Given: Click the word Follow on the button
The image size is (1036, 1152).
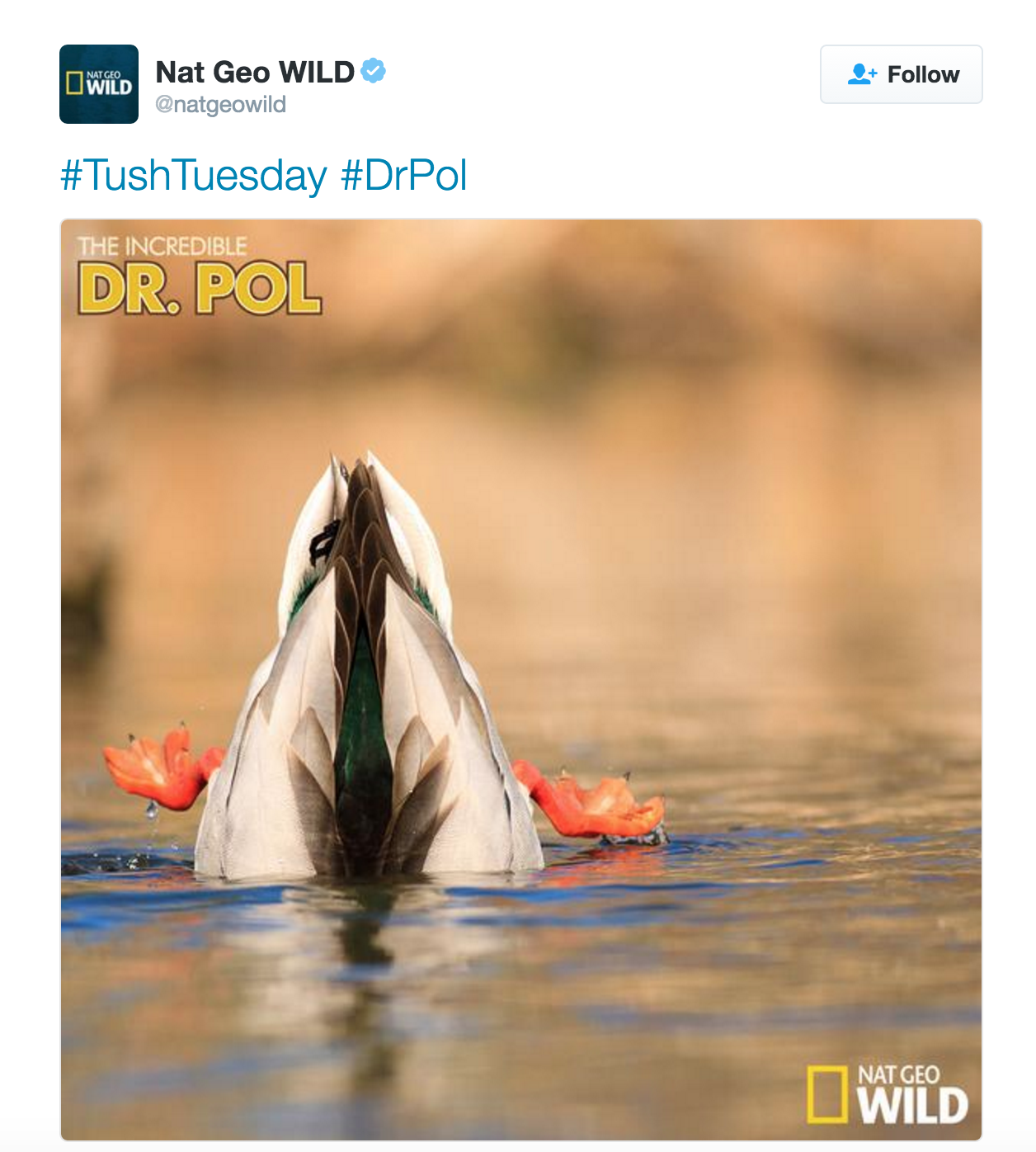Looking at the screenshot, I should pos(923,74).
